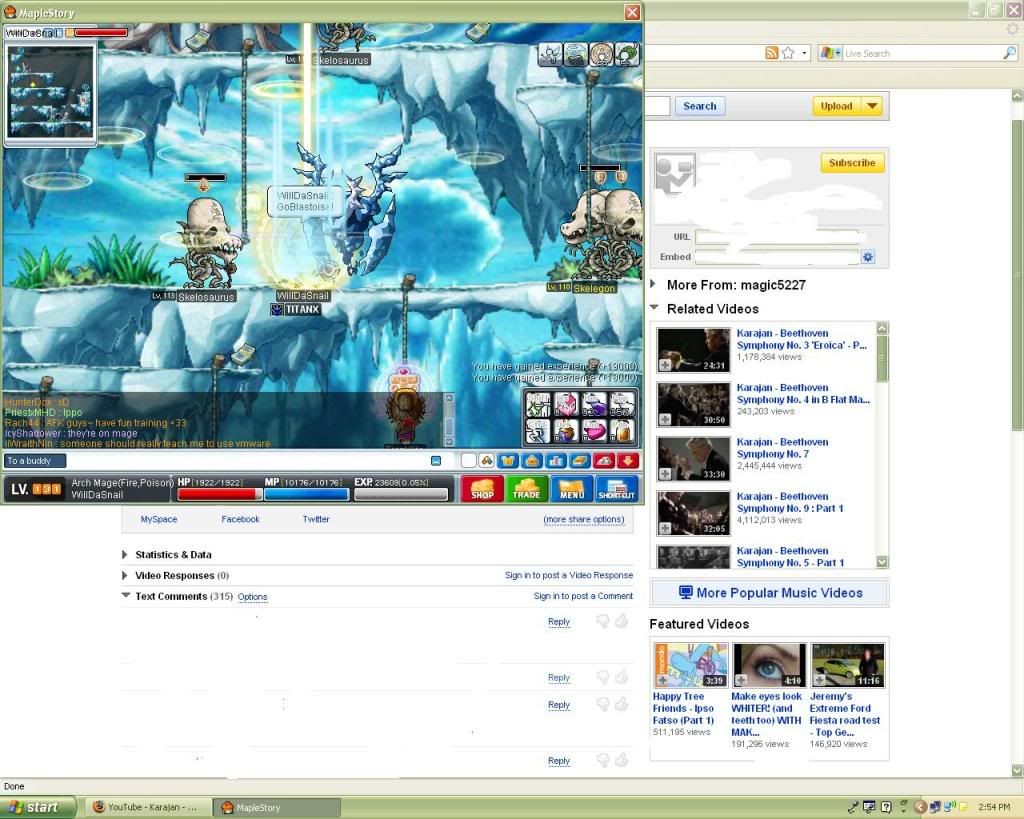Add Symphony No. 9 video to queue via plus icon
The image size is (1024, 819).
tap(665, 528)
